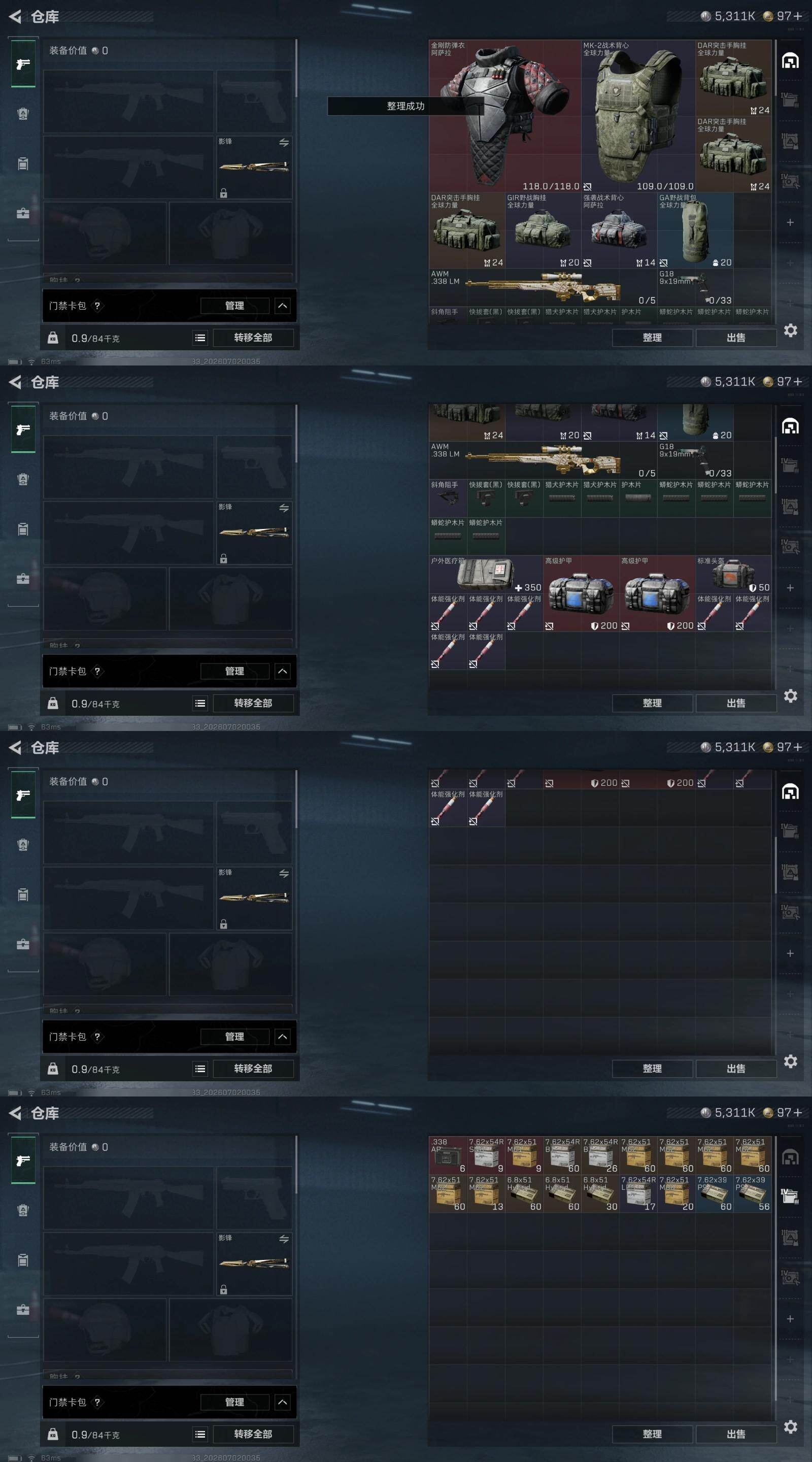This screenshot has height=1462, width=812.
Task: Add a storage tab beside the ammo box grid
Action: (790, 1319)
